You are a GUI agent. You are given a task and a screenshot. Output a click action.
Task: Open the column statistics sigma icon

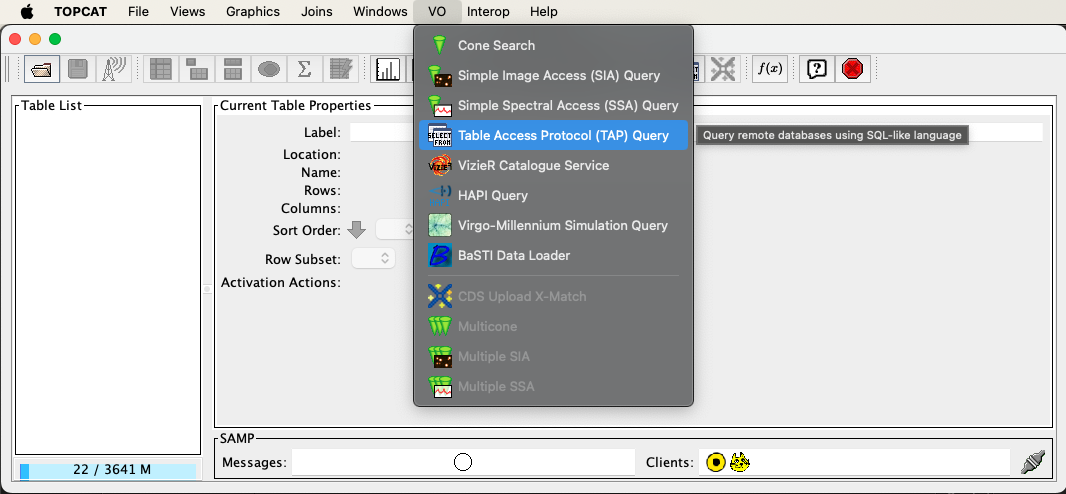305,69
